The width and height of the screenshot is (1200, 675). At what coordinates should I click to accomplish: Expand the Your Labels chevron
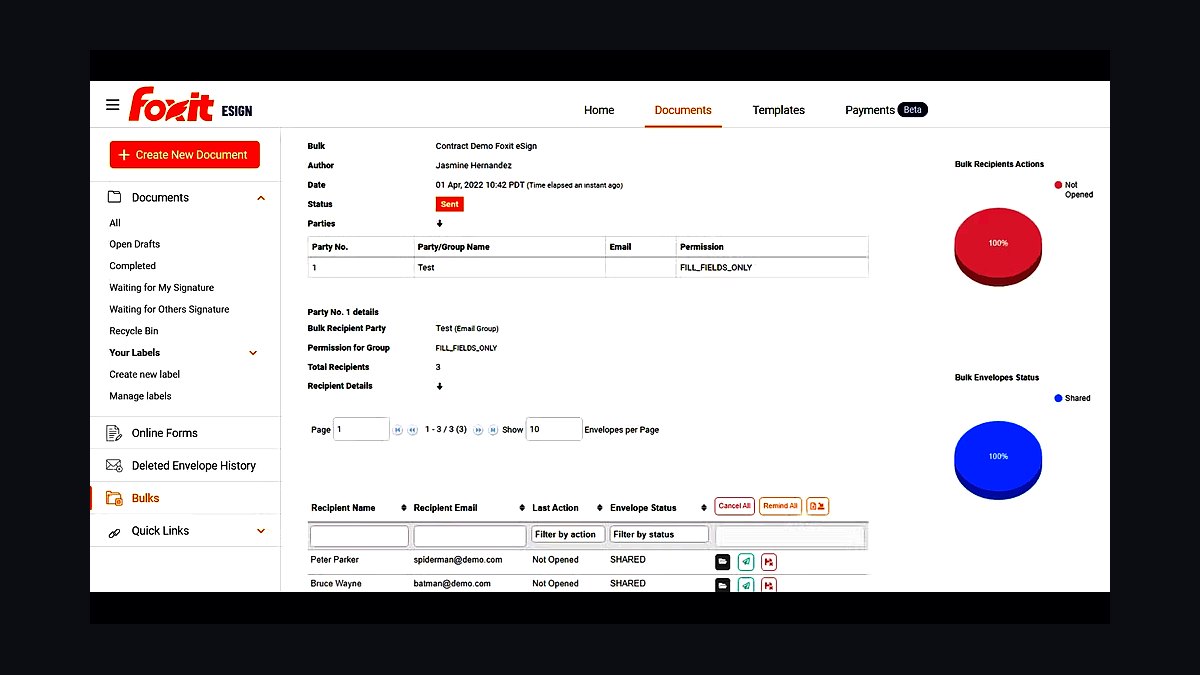(x=253, y=353)
